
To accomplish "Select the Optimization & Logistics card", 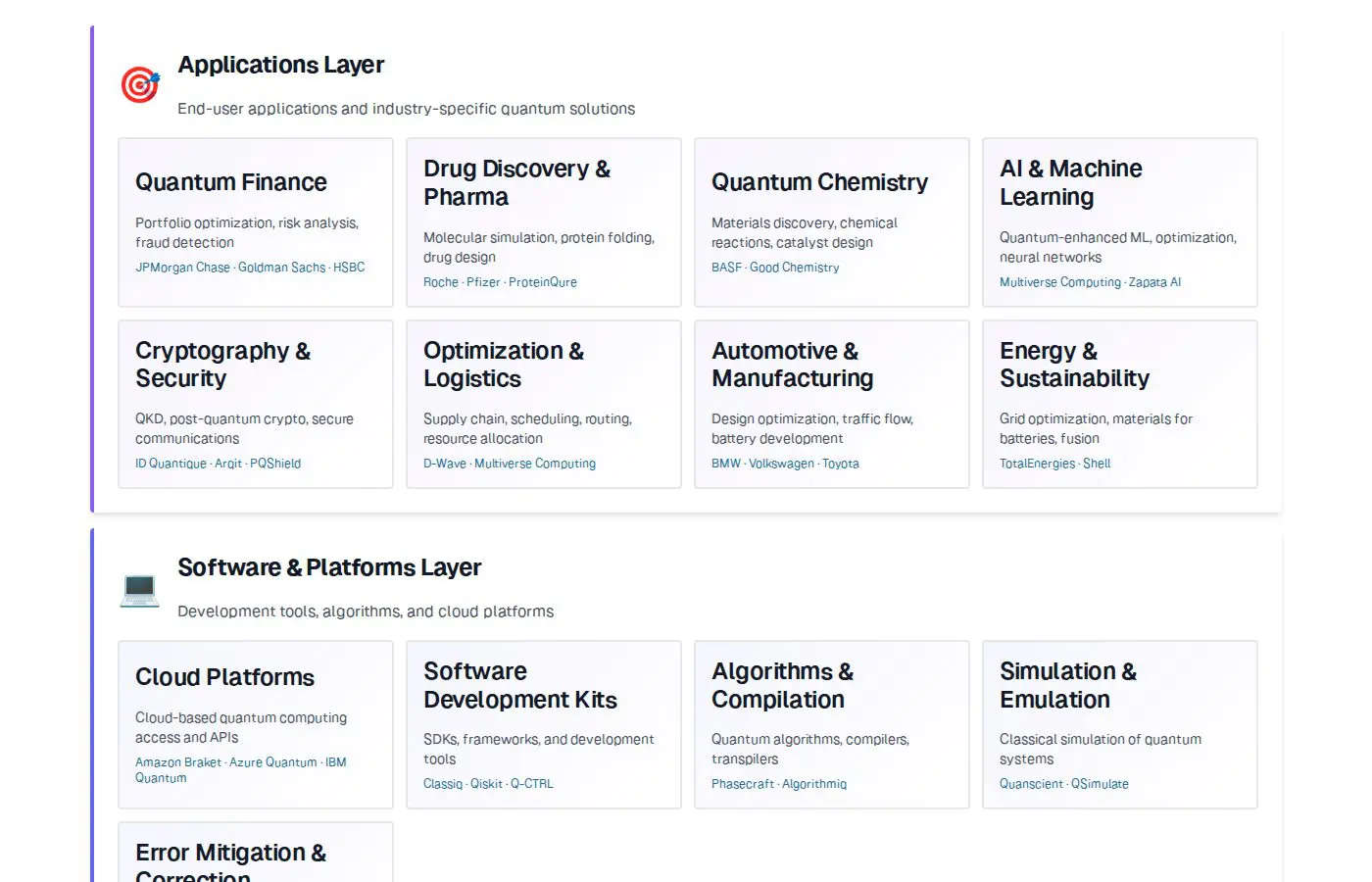I will pos(544,404).
